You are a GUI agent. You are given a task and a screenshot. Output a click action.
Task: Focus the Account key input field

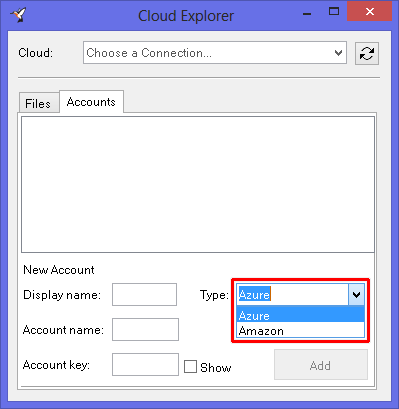click(145, 364)
